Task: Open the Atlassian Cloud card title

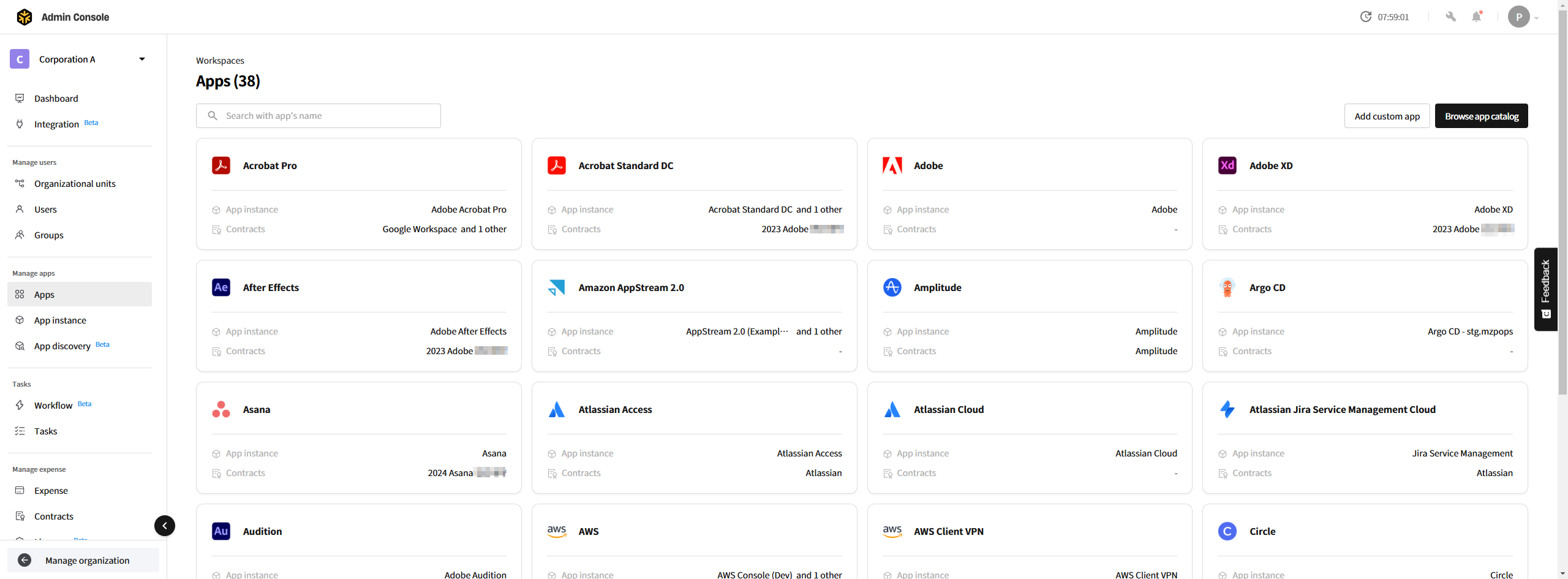Action: click(x=949, y=410)
